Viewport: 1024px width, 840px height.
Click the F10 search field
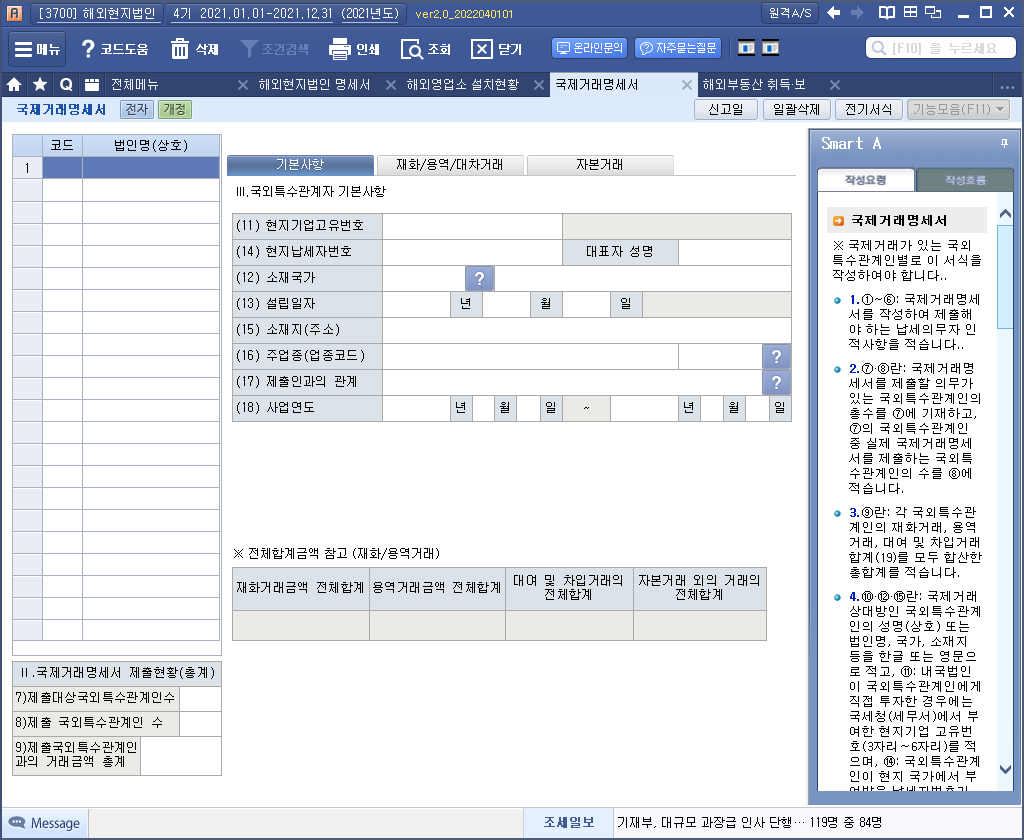pyautogui.click(x=941, y=48)
